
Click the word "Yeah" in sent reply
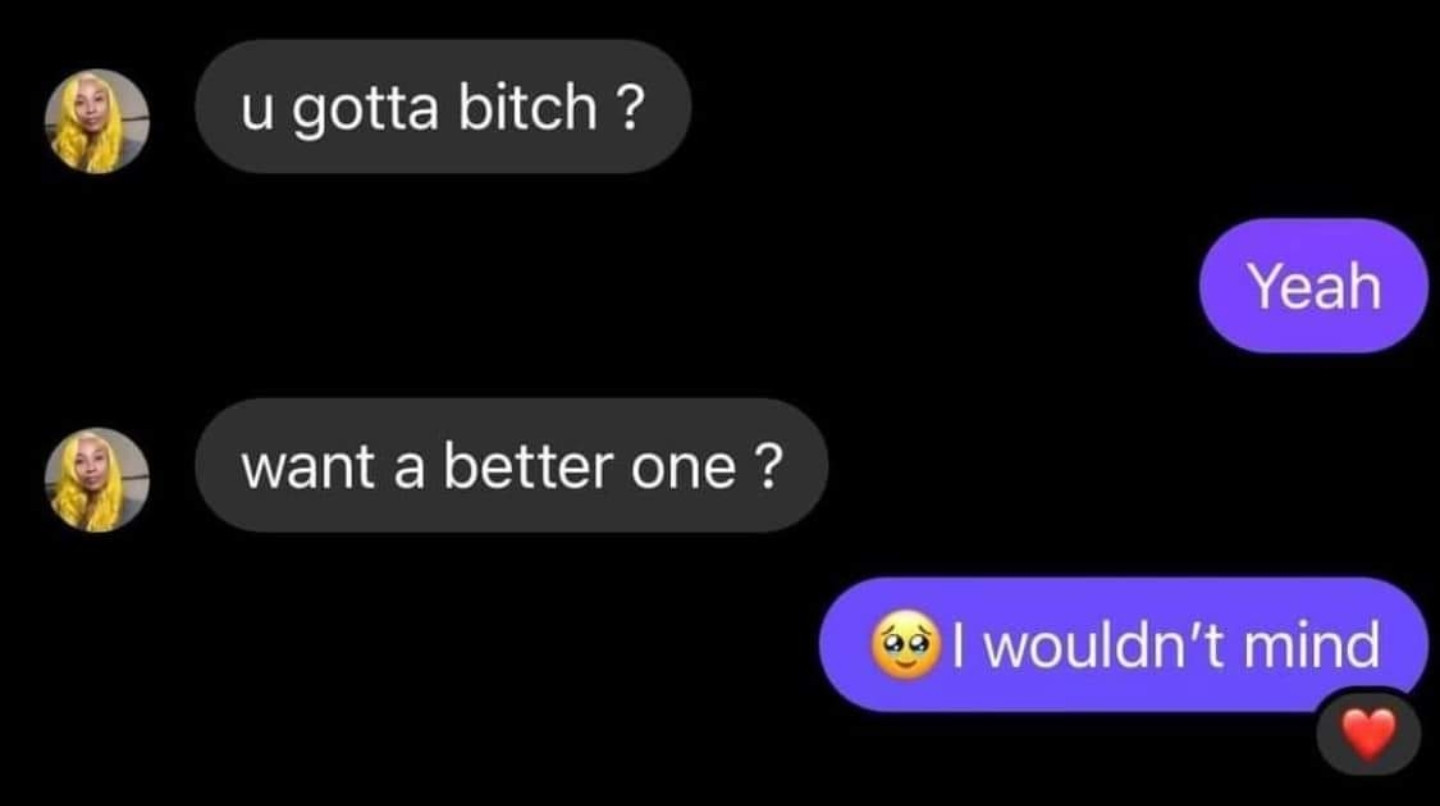point(1314,286)
